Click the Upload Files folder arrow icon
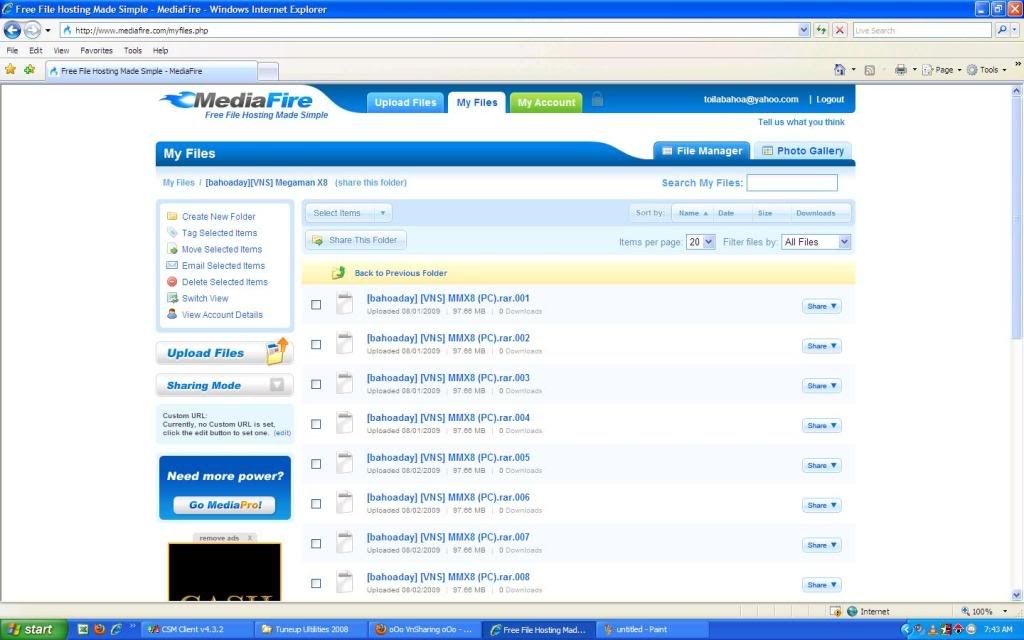The height and width of the screenshot is (640, 1024). (x=278, y=351)
